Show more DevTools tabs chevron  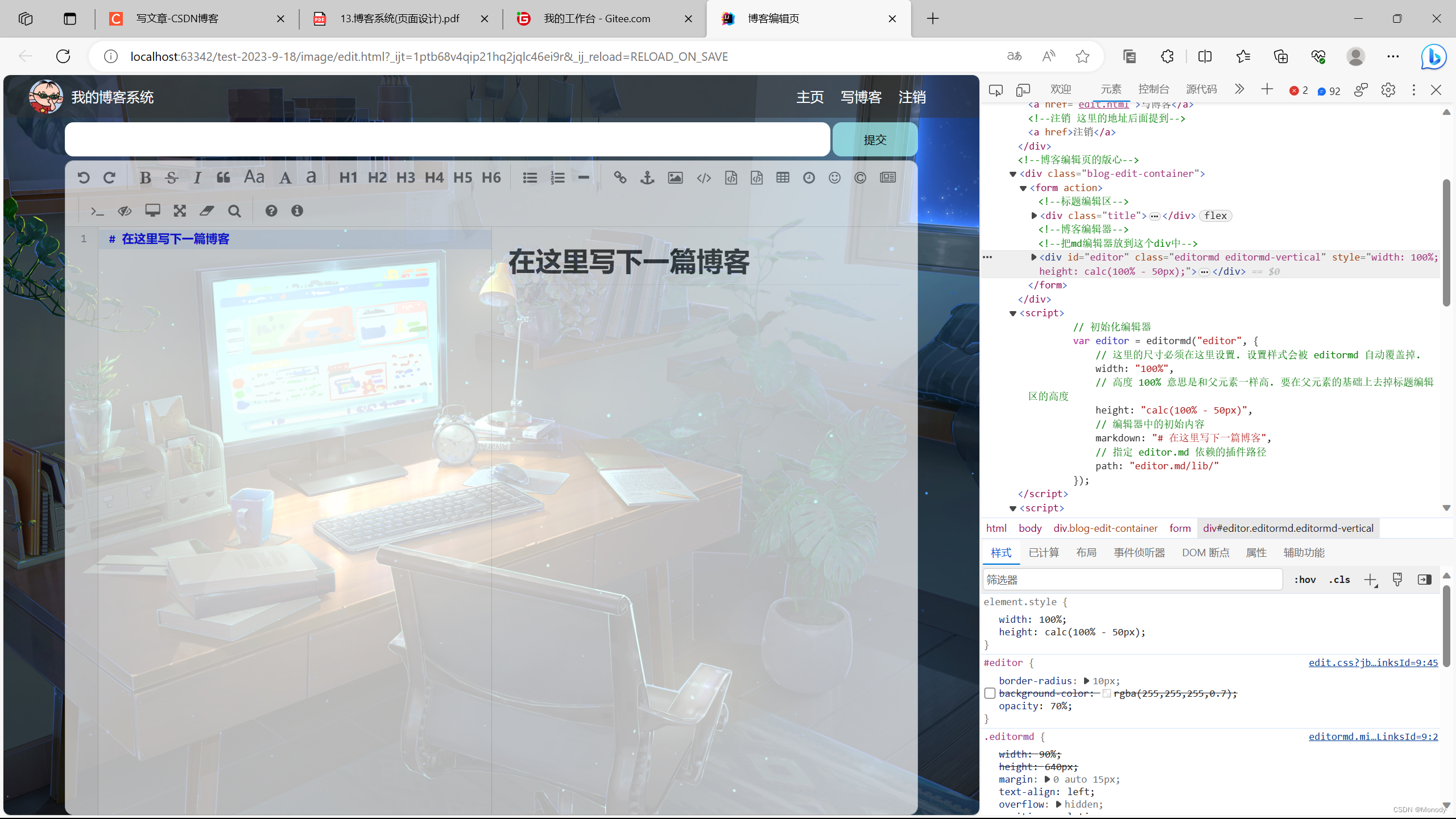pyautogui.click(x=1239, y=89)
